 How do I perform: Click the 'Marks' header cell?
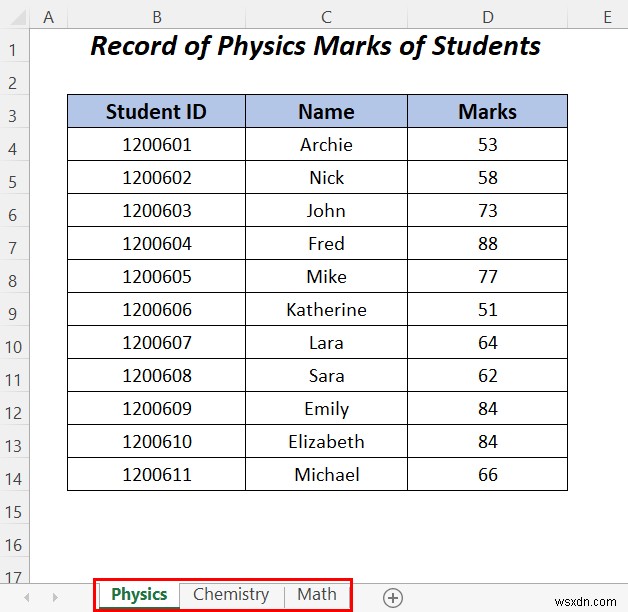tap(487, 111)
